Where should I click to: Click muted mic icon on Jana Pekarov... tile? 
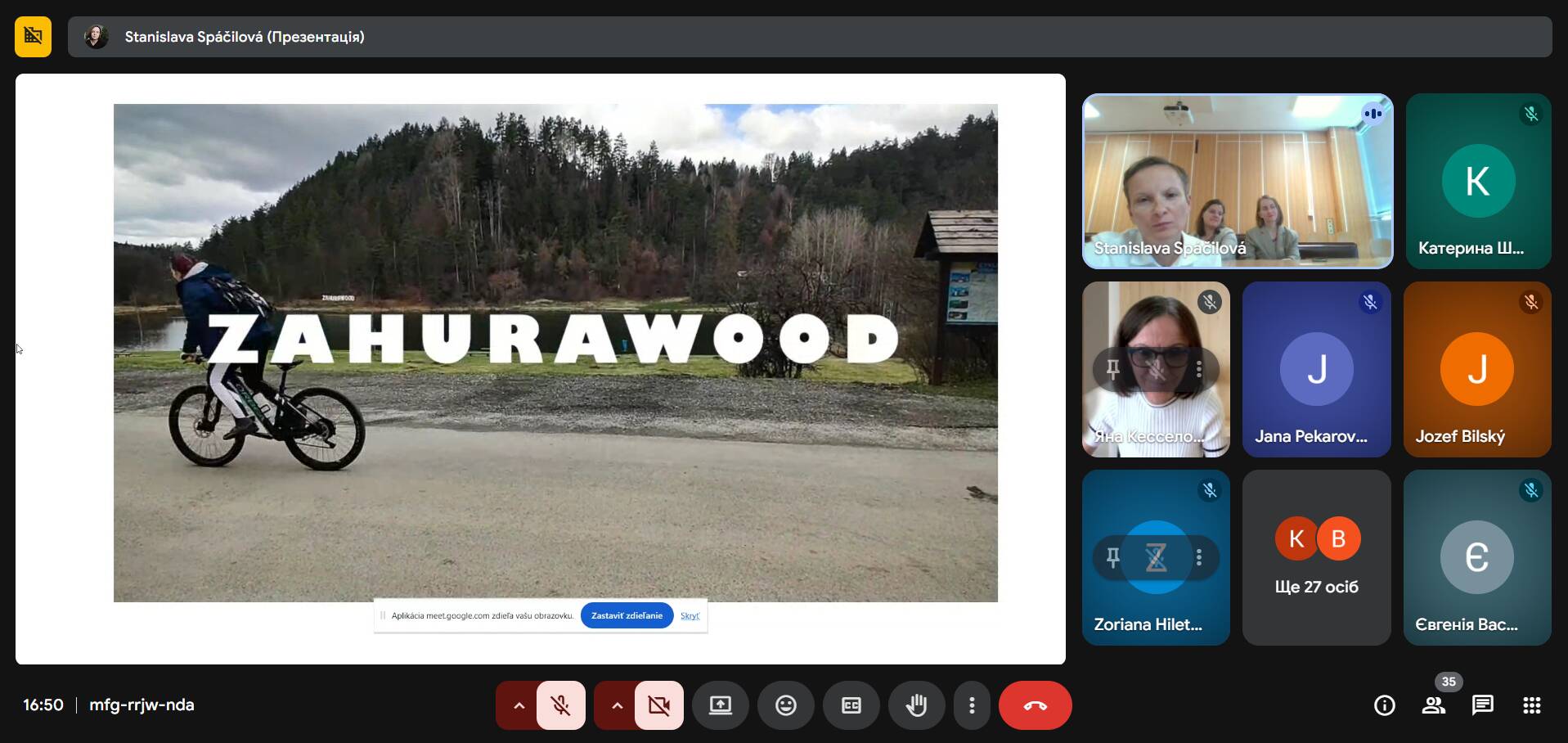click(1370, 302)
